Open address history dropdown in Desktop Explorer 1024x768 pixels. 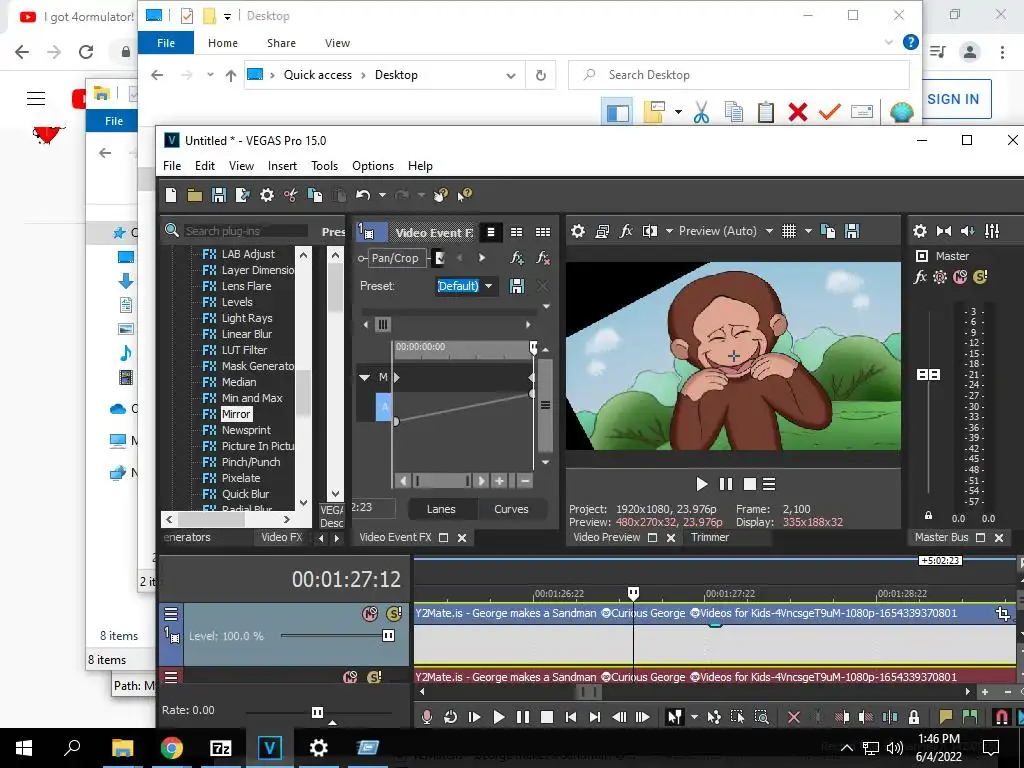(x=511, y=76)
